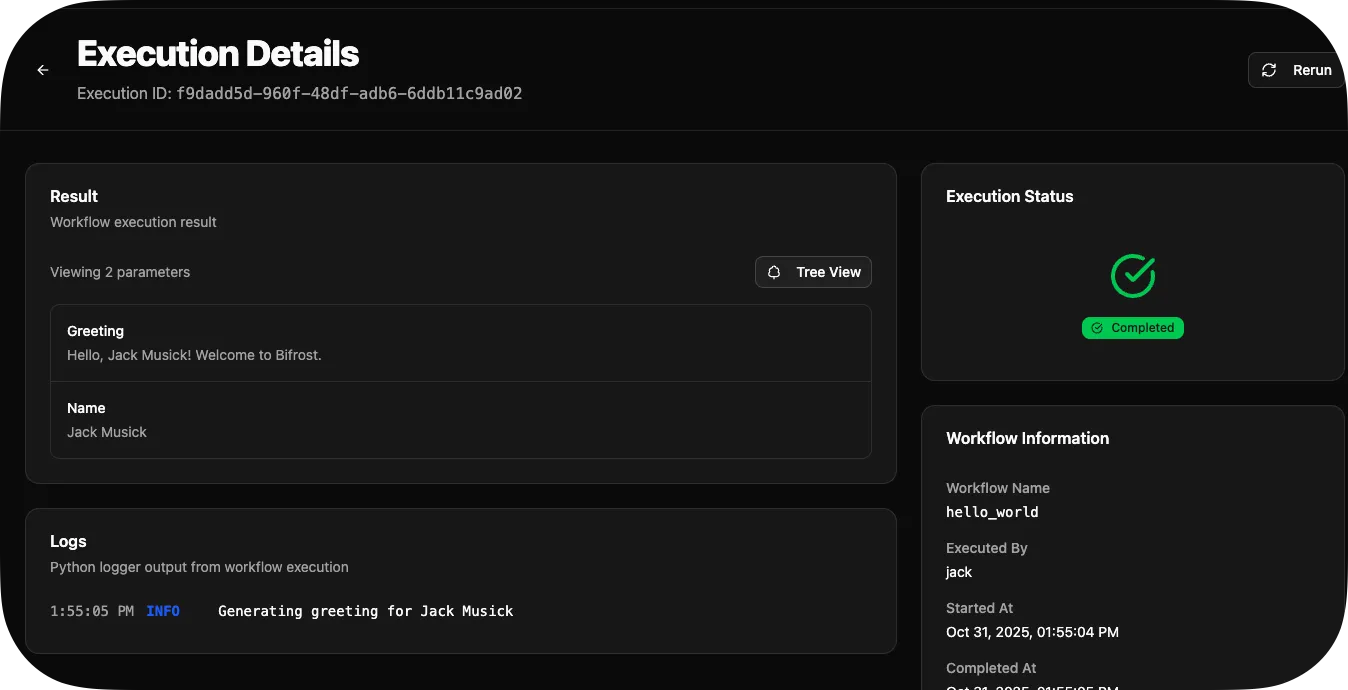The width and height of the screenshot is (1348, 690).
Task: Click the Workflow Information heading
Action: coord(1027,438)
